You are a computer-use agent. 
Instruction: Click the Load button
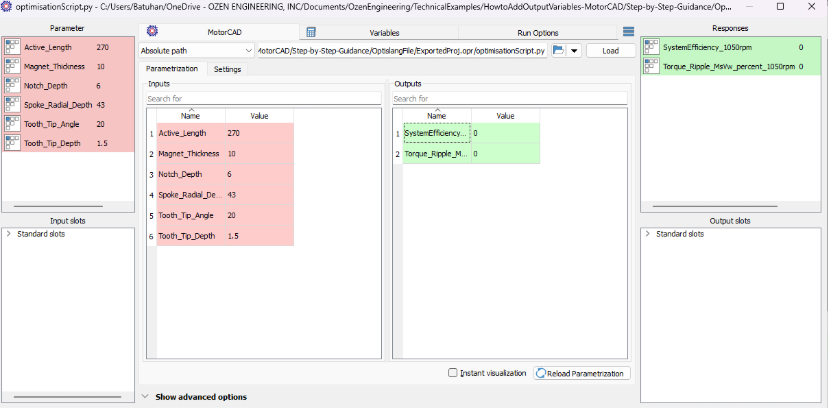click(609, 50)
